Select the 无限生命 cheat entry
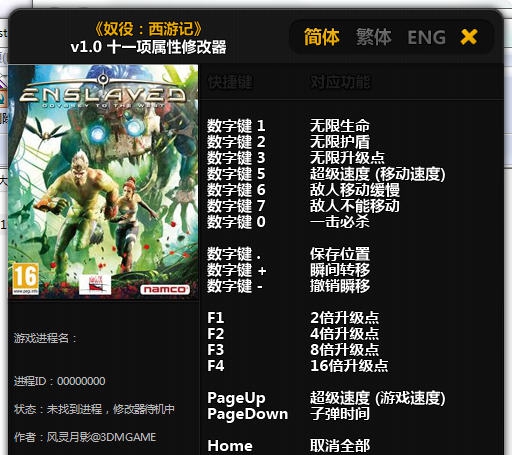The height and width of the screenshot is (455, 512). pos(340,126)
